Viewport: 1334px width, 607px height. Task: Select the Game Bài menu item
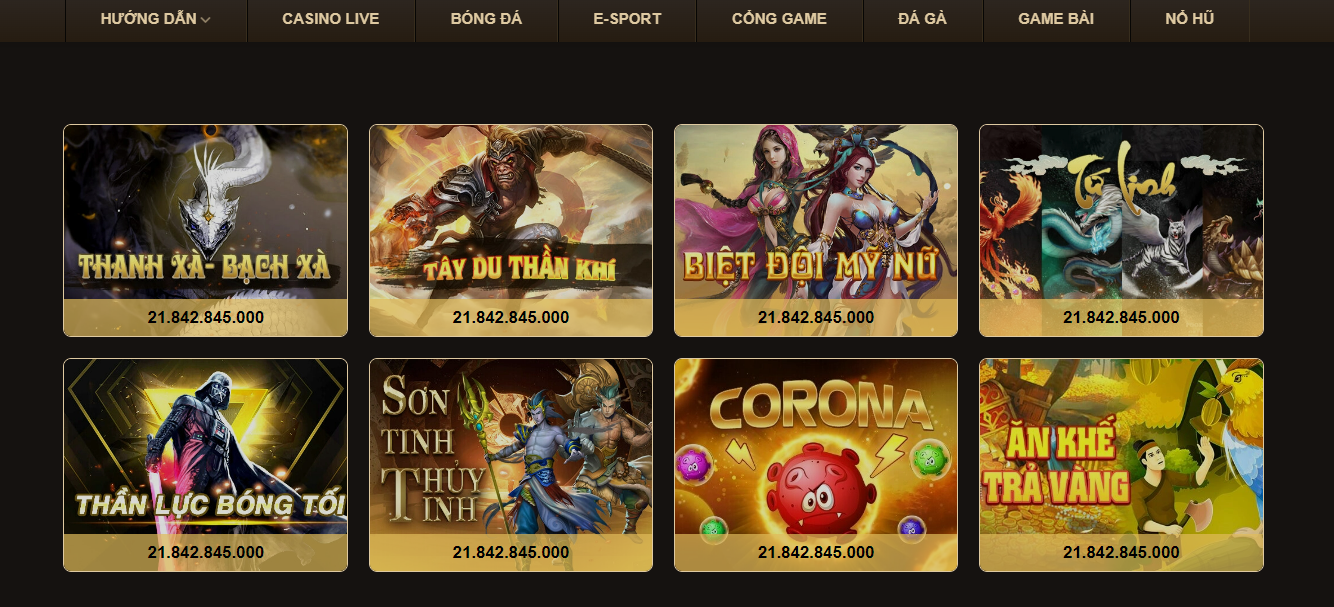tap(1056, 19)
